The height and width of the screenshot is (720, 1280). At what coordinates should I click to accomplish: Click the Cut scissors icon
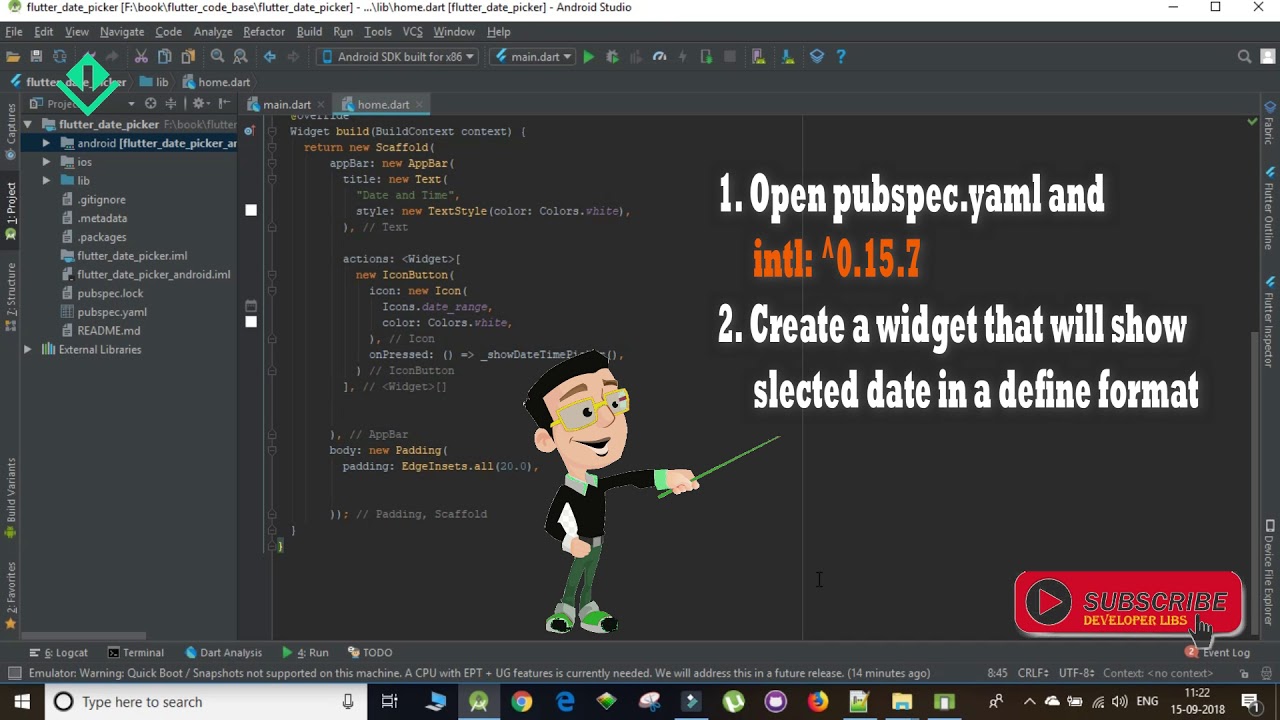[141, 57]
